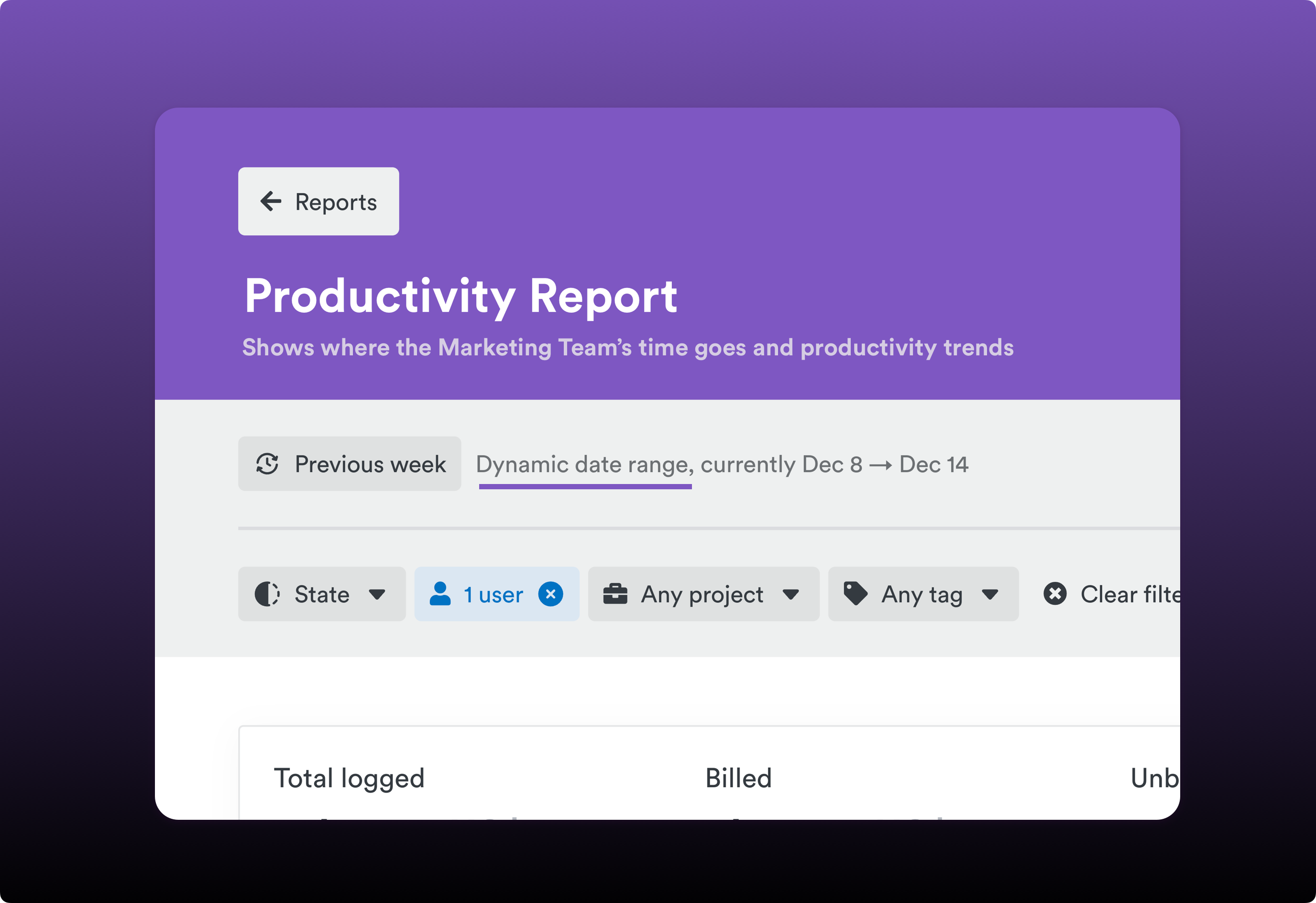This screenshot has width=1316, height=903.
Task: Remove the 1 user filter
Action: coord(550,594)
